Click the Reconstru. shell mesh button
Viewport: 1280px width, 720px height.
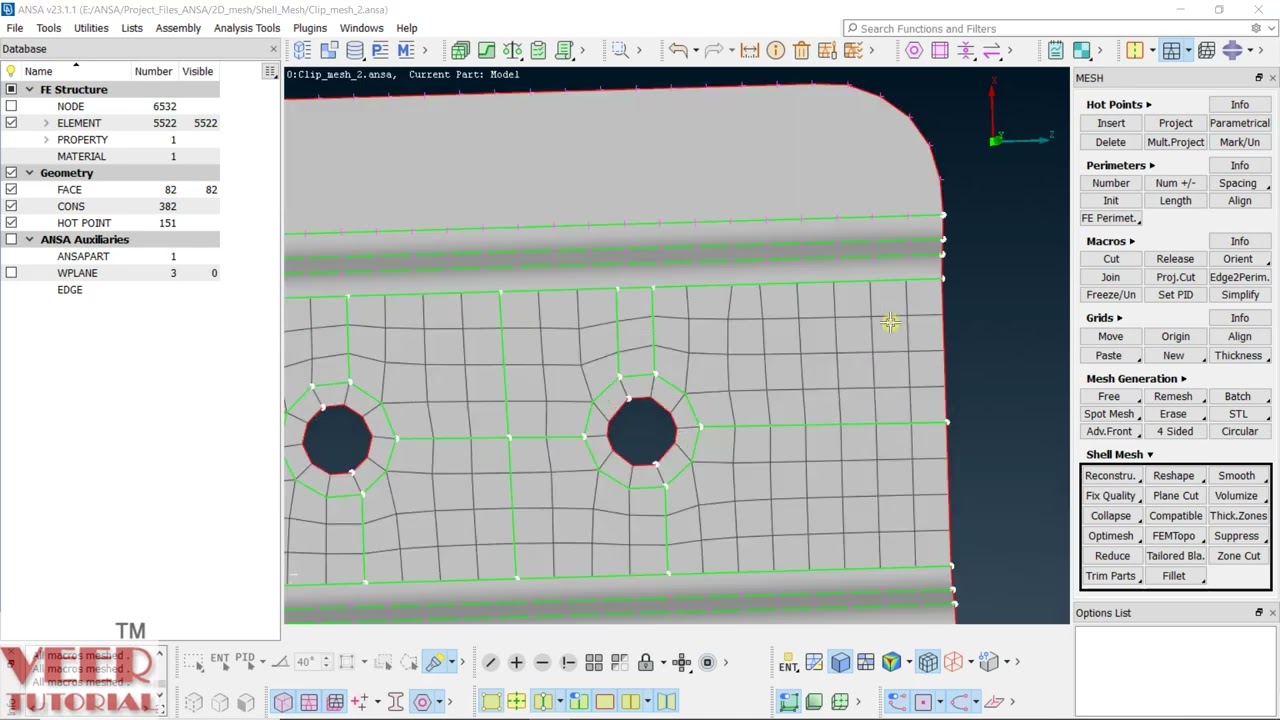1111,476
